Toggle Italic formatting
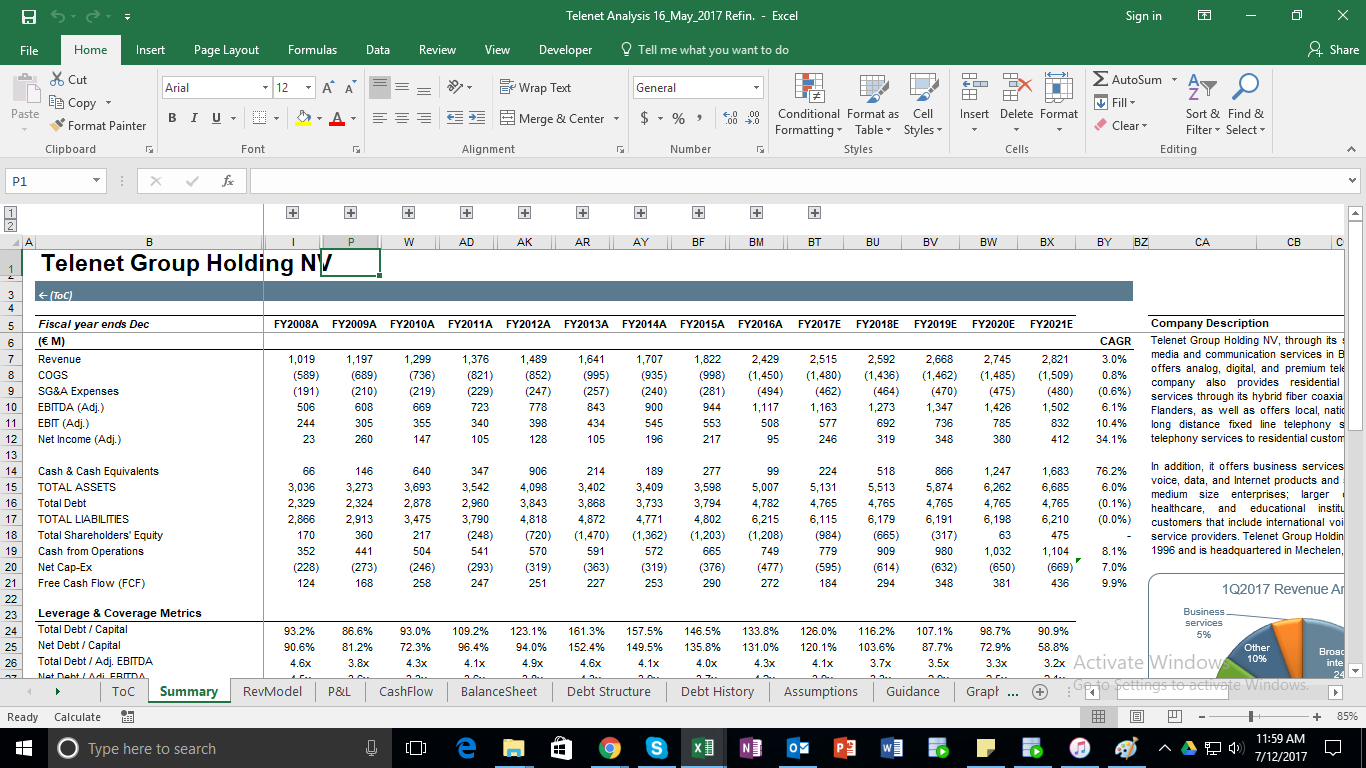 pyautogui.click(x=195, y=118)
